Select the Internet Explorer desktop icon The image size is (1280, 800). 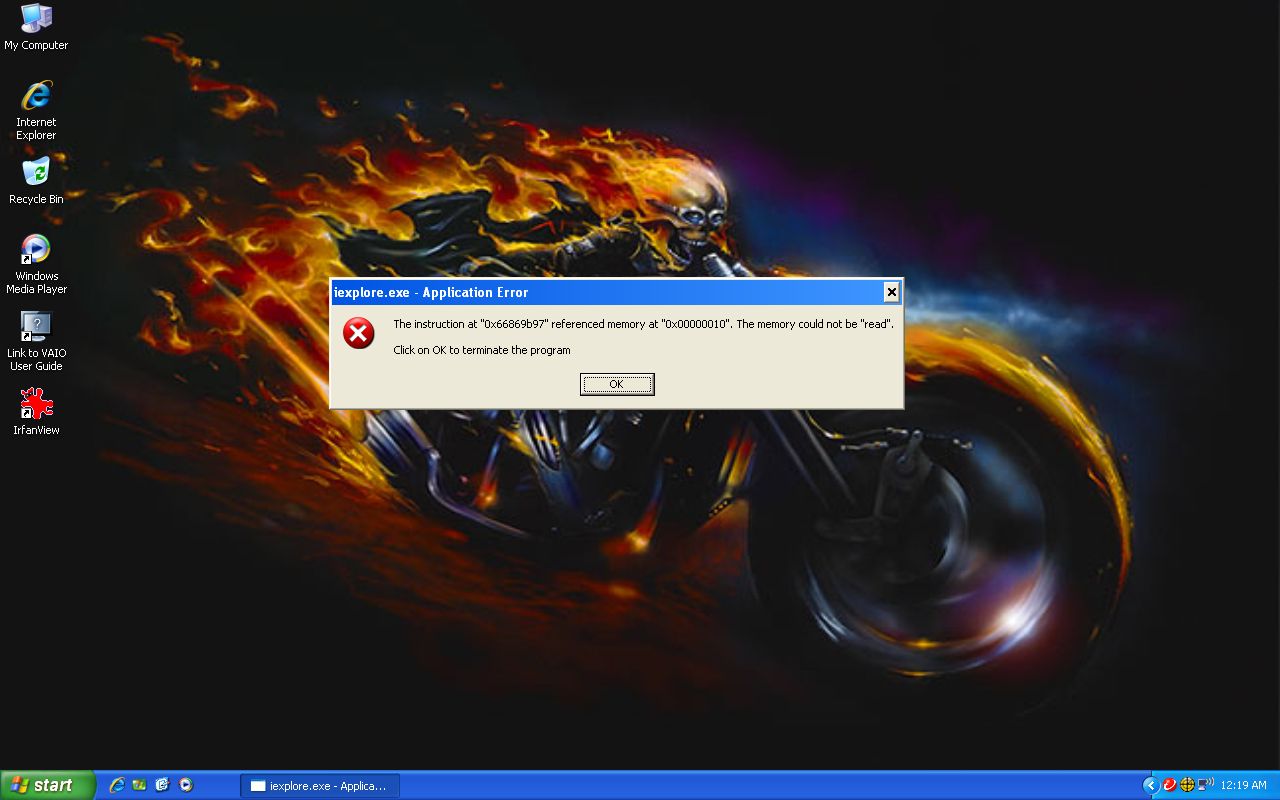(x=36, y=110)
